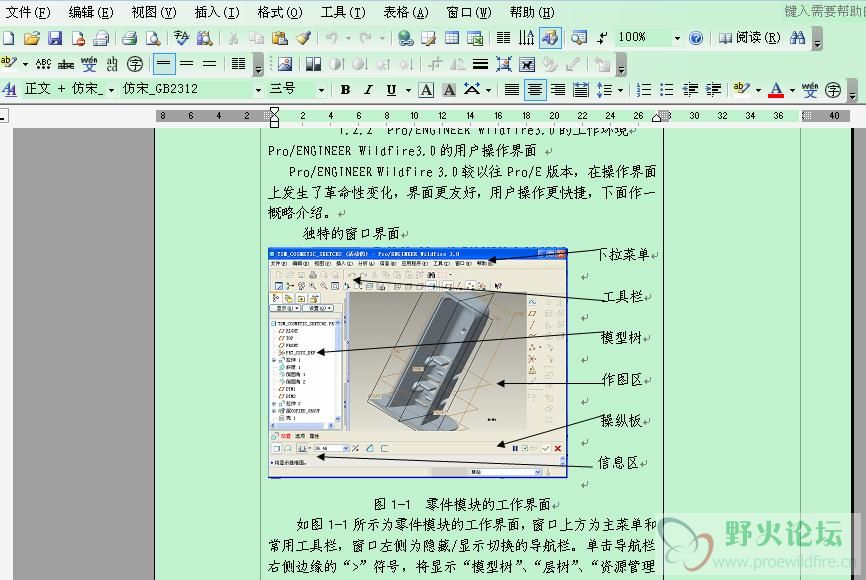Open the picture Text Wrapping icon
This screenshot has height=580, width=866.
coord(527,64)
